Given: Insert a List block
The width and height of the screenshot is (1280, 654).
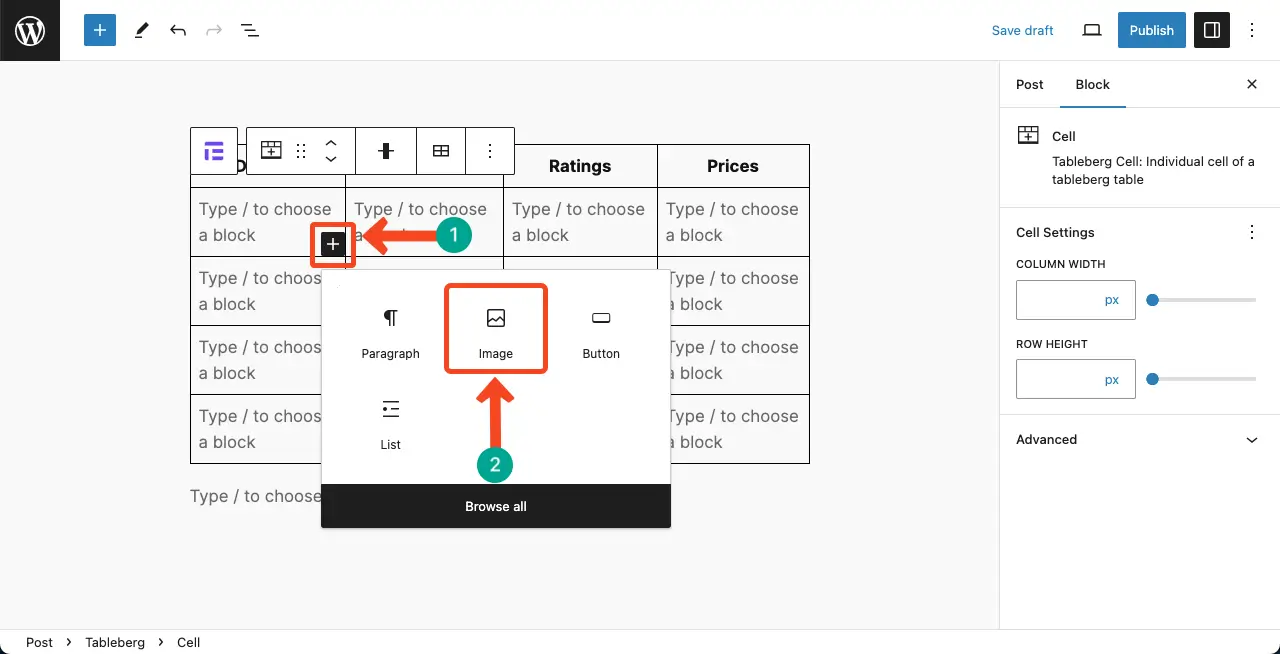Looking at the screenshot, I should (x=391, y=424).
